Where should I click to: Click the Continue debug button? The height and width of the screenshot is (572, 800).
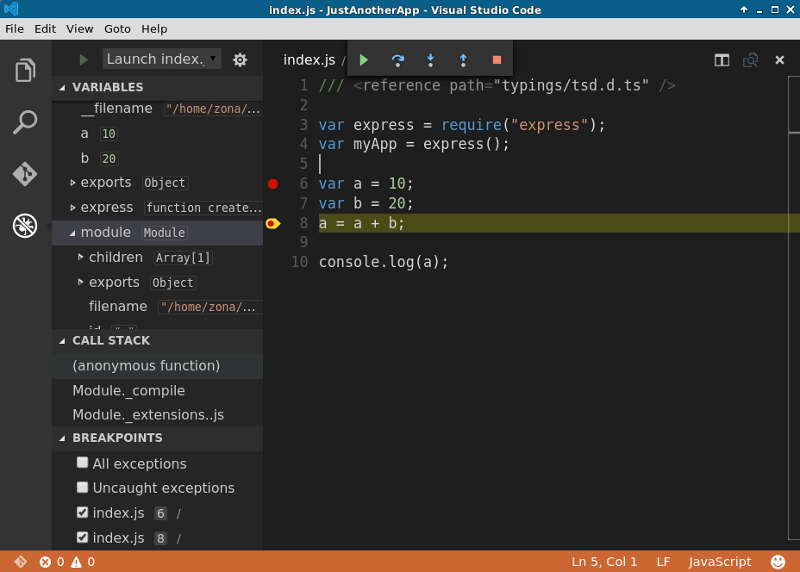pyautogui.click(x=364, y=60)
